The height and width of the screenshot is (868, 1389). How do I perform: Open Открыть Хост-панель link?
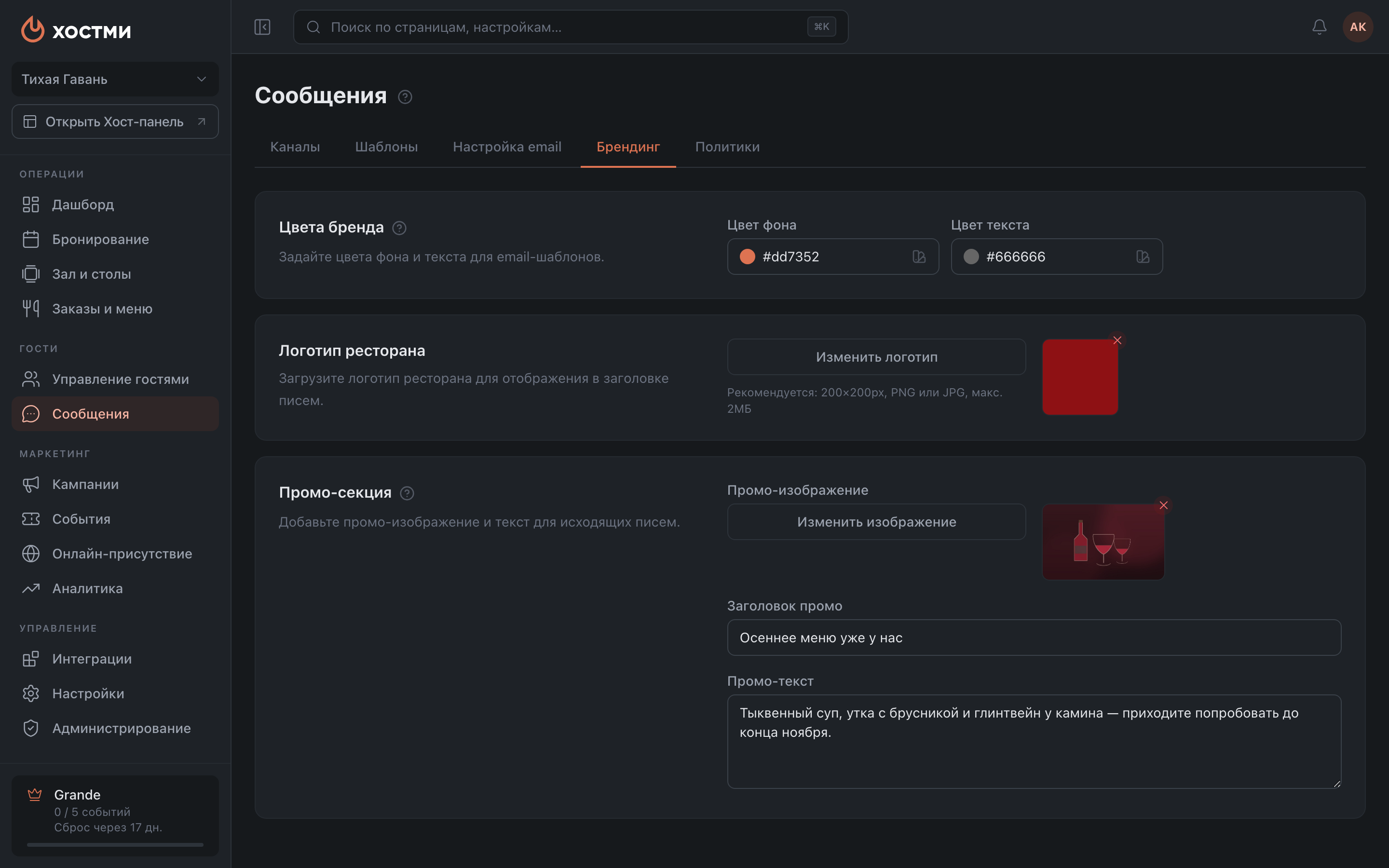[x=115, y=122]
